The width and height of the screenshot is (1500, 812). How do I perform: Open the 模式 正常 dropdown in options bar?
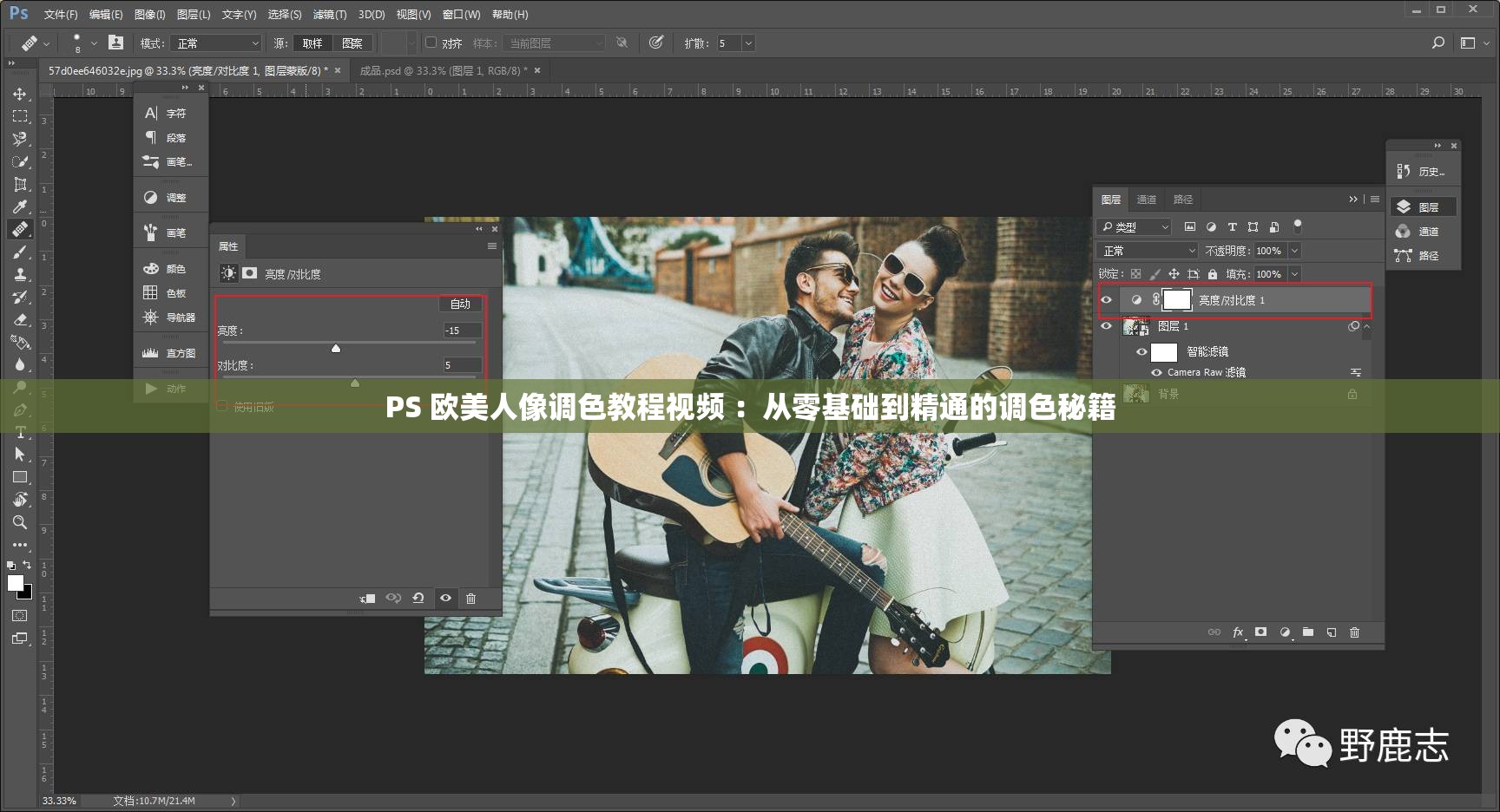point(216,43)
